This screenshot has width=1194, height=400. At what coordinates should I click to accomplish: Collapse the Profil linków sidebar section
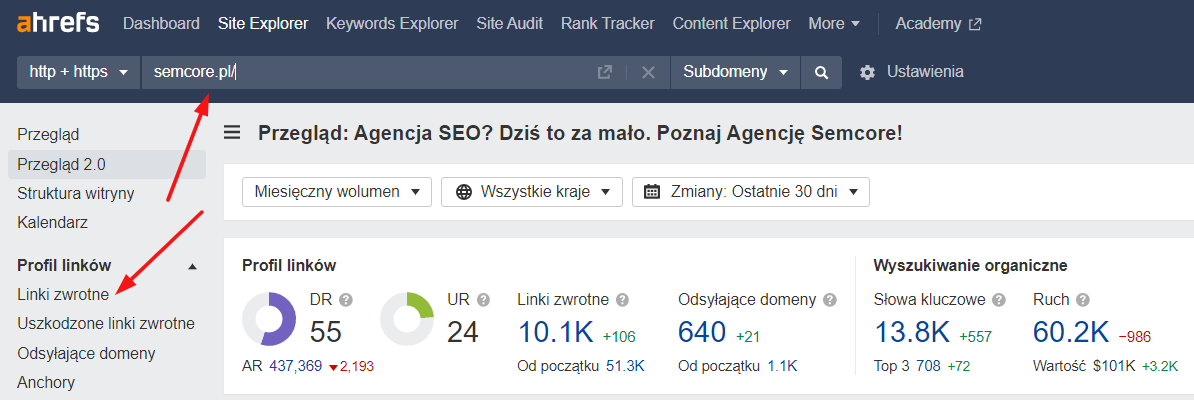point(193,266)
